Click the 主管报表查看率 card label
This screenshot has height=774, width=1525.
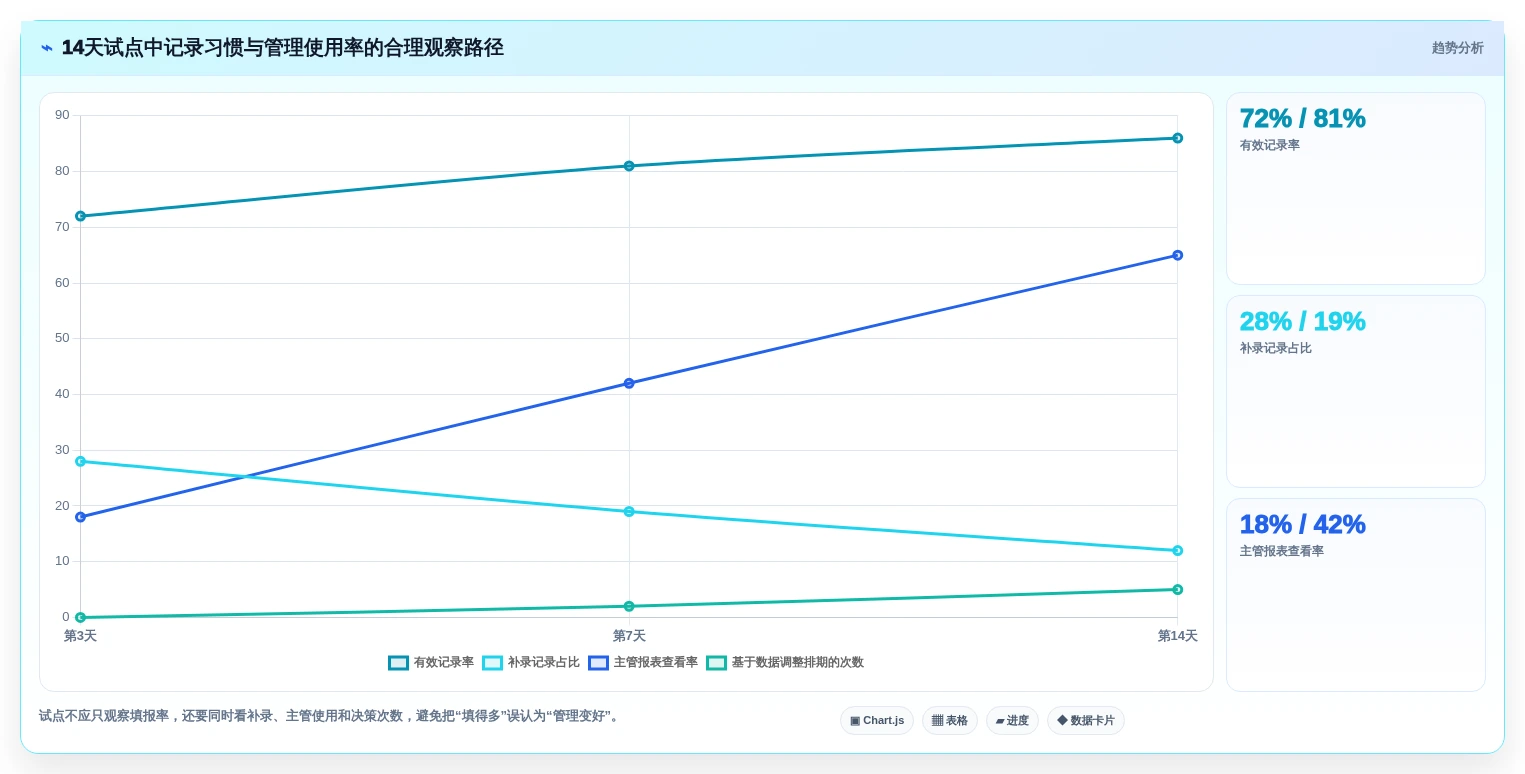click(1282, 551)
